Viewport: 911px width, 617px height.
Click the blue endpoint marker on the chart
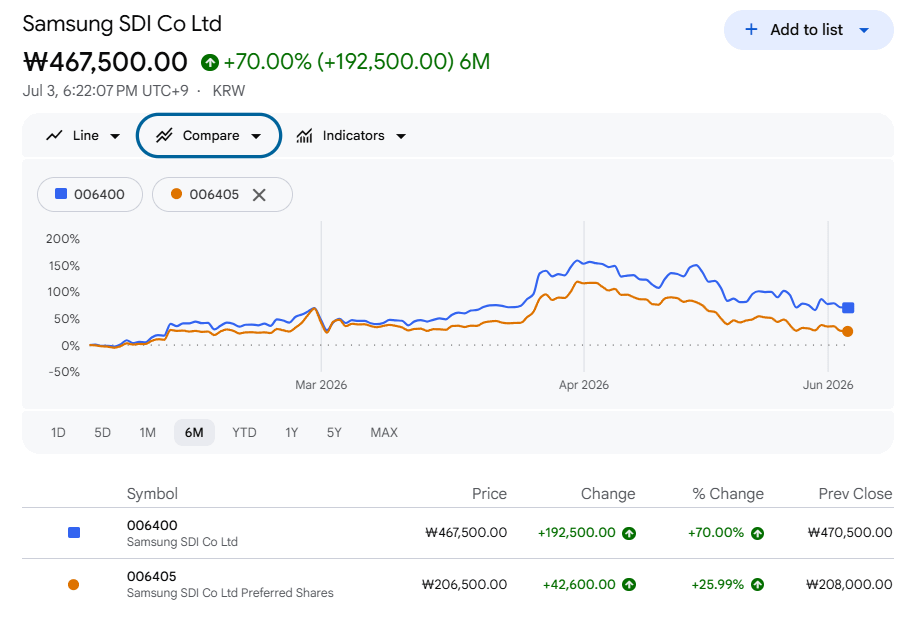click(x=848, y=307)
